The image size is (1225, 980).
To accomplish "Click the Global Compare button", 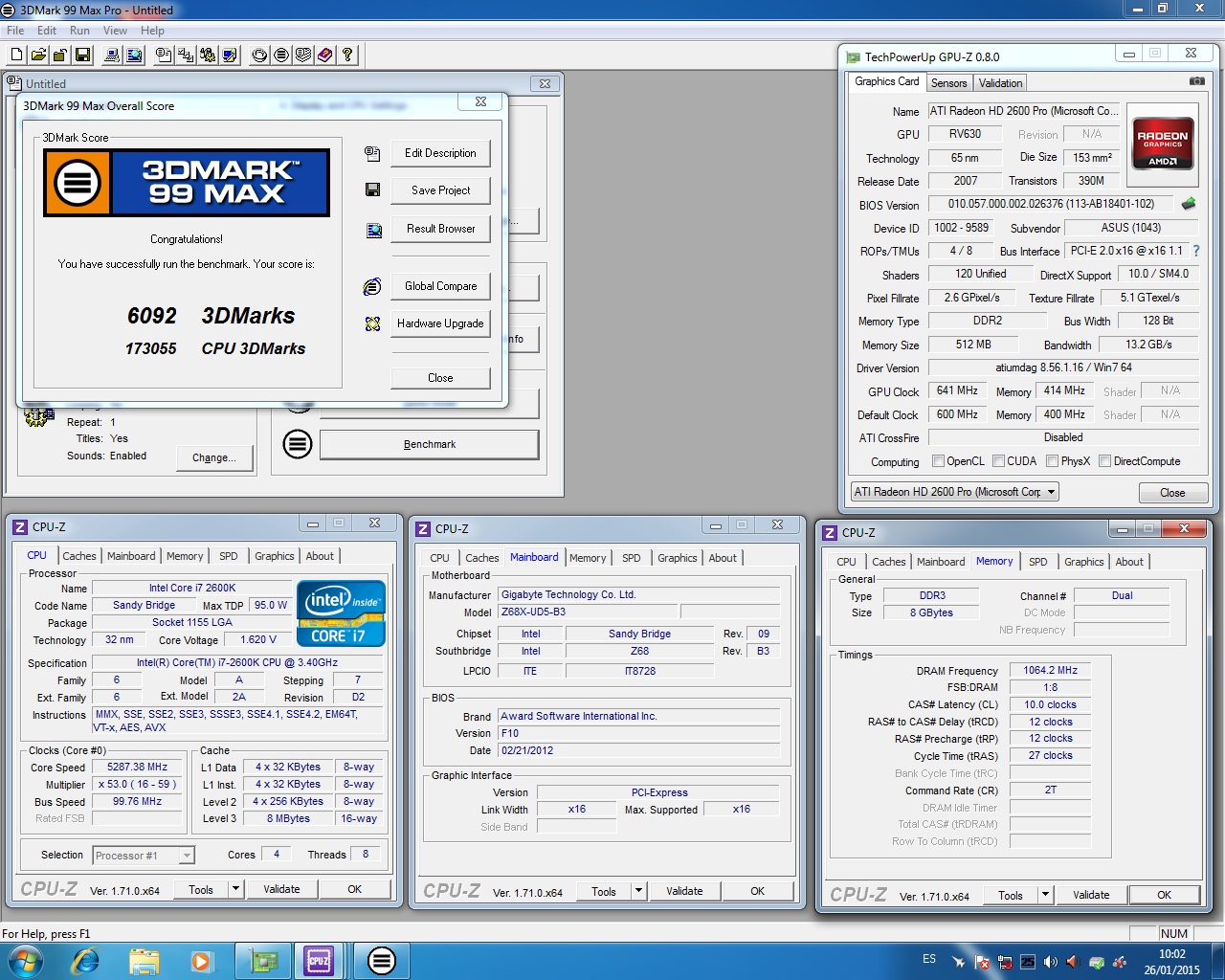I will pos(440,286).
